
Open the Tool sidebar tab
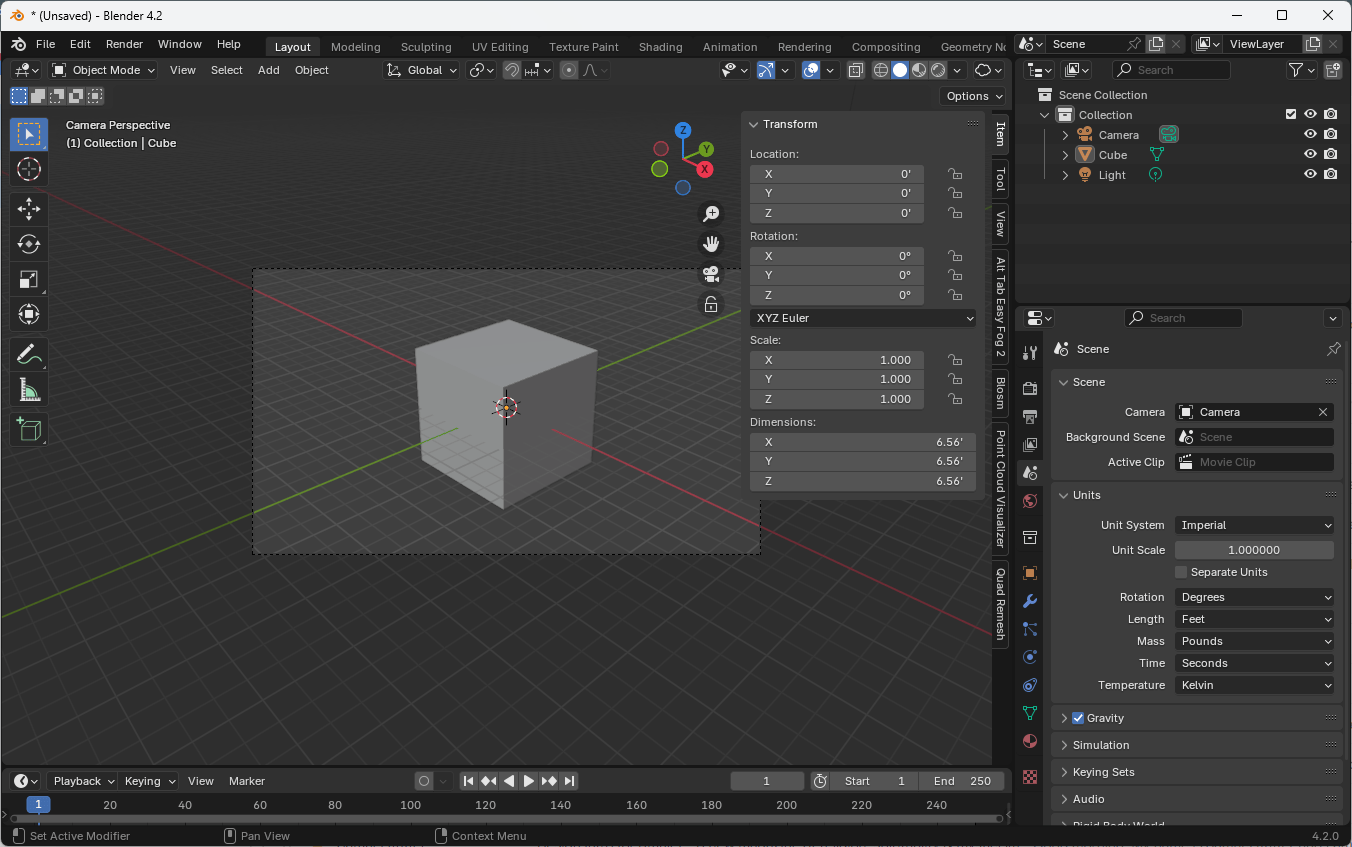[x=1000, y=179]
